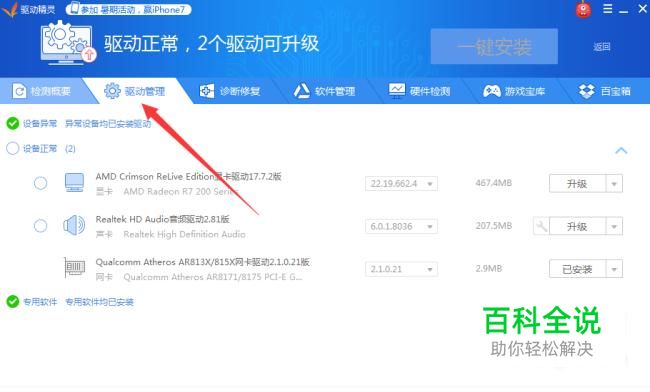Click the sound card speaker icon
650x392 pixels.
74,225
